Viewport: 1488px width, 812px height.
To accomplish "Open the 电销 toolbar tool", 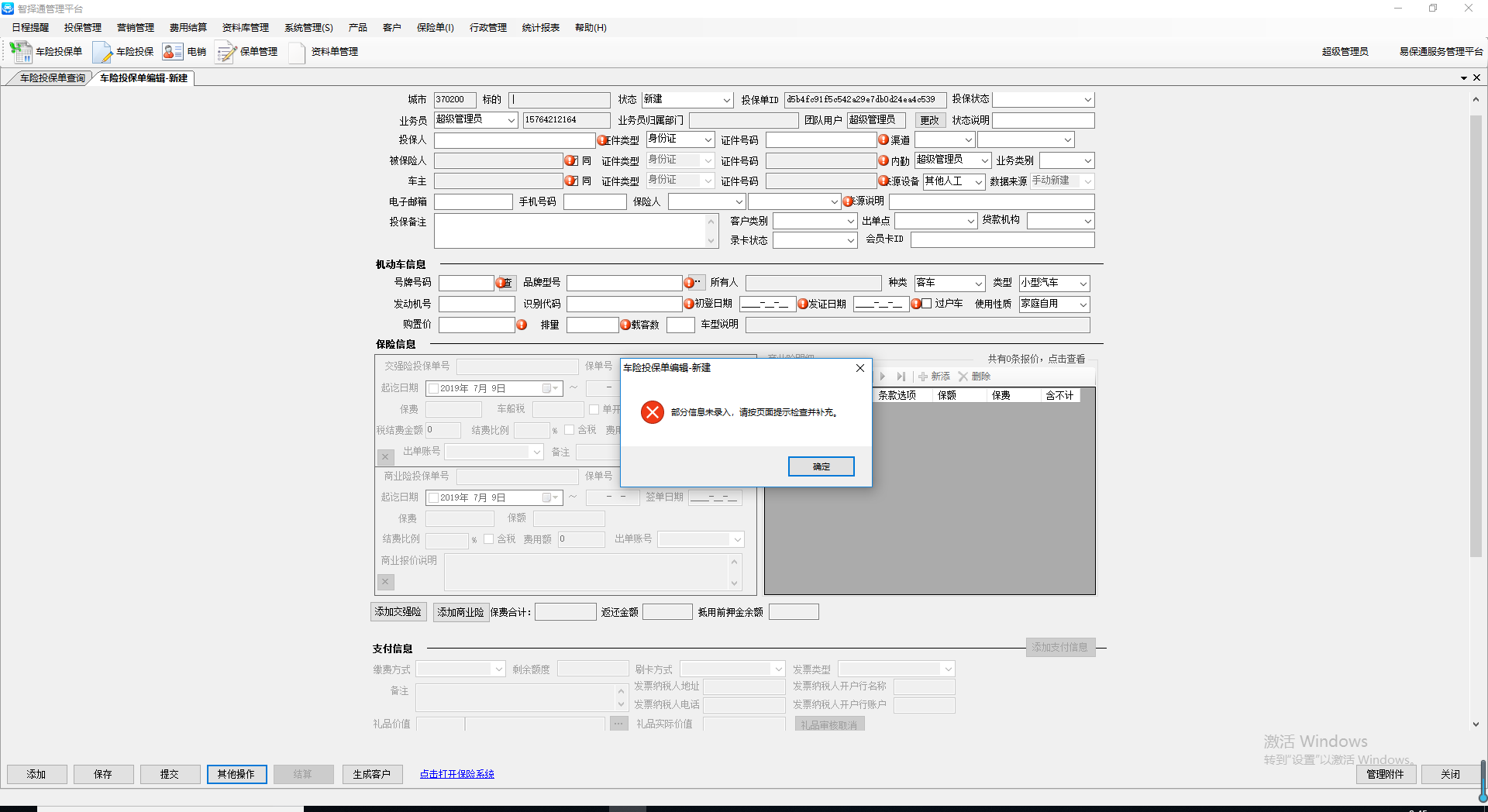I will [184, 52].
